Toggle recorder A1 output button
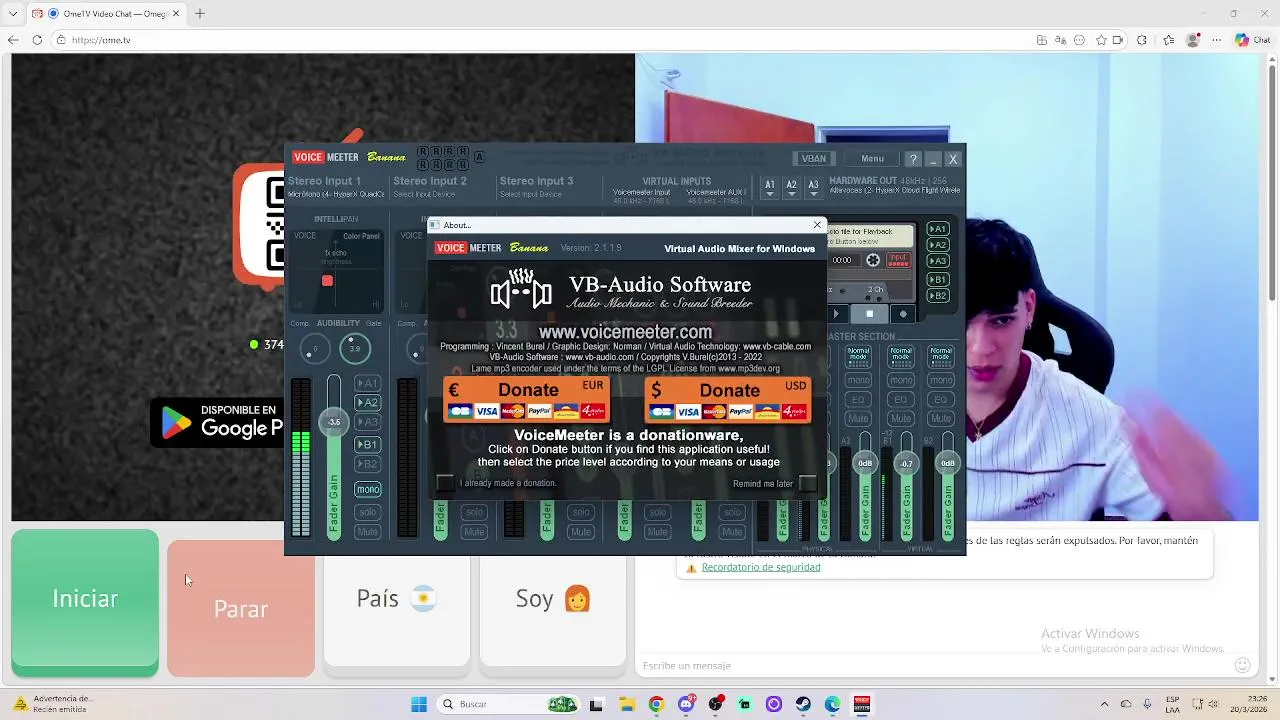Viewport: 1280px width, 720px height. [x=938, y=229]
